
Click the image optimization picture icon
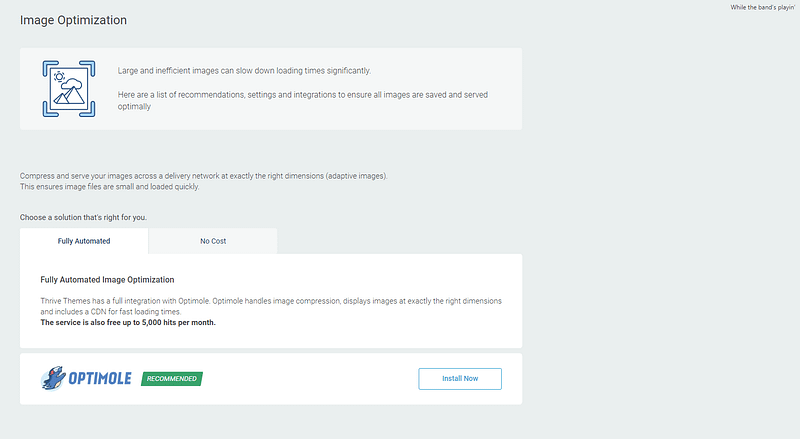pyautogui.click(x=68, y=88)
